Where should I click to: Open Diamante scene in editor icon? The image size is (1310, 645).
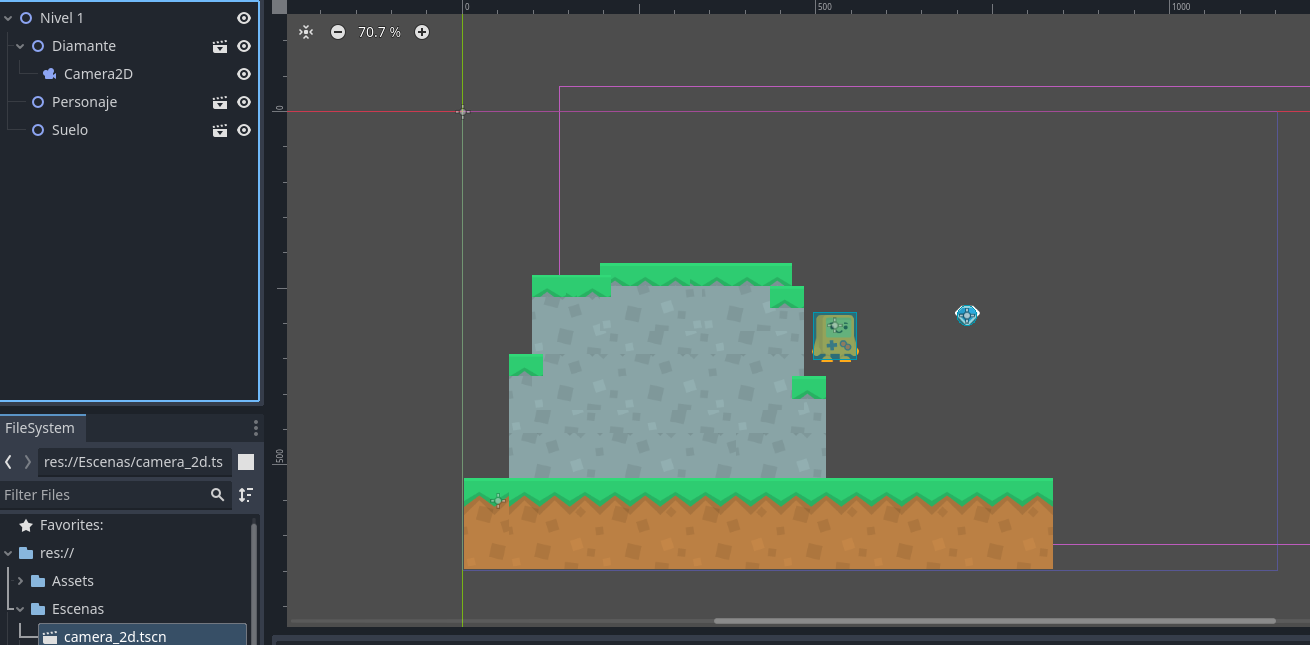[x=220, y=46]
